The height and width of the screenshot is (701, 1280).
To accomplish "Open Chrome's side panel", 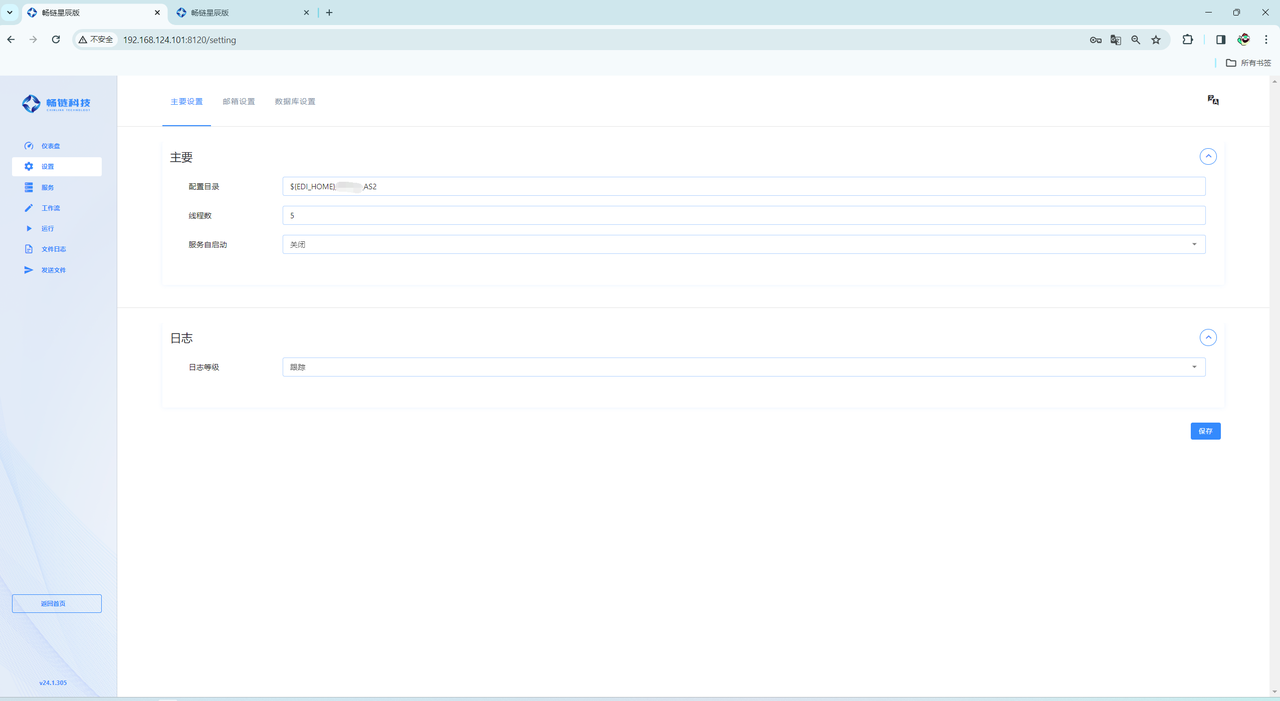I will 1220,40.
